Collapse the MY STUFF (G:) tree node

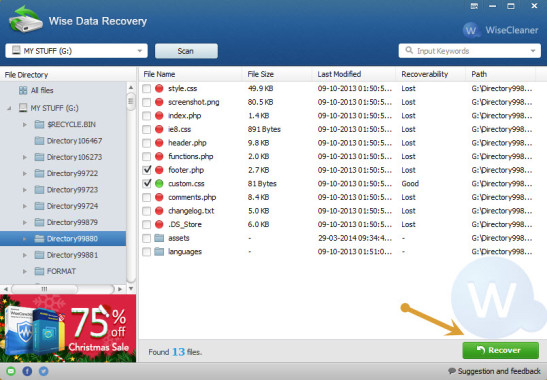pos(9,109)
